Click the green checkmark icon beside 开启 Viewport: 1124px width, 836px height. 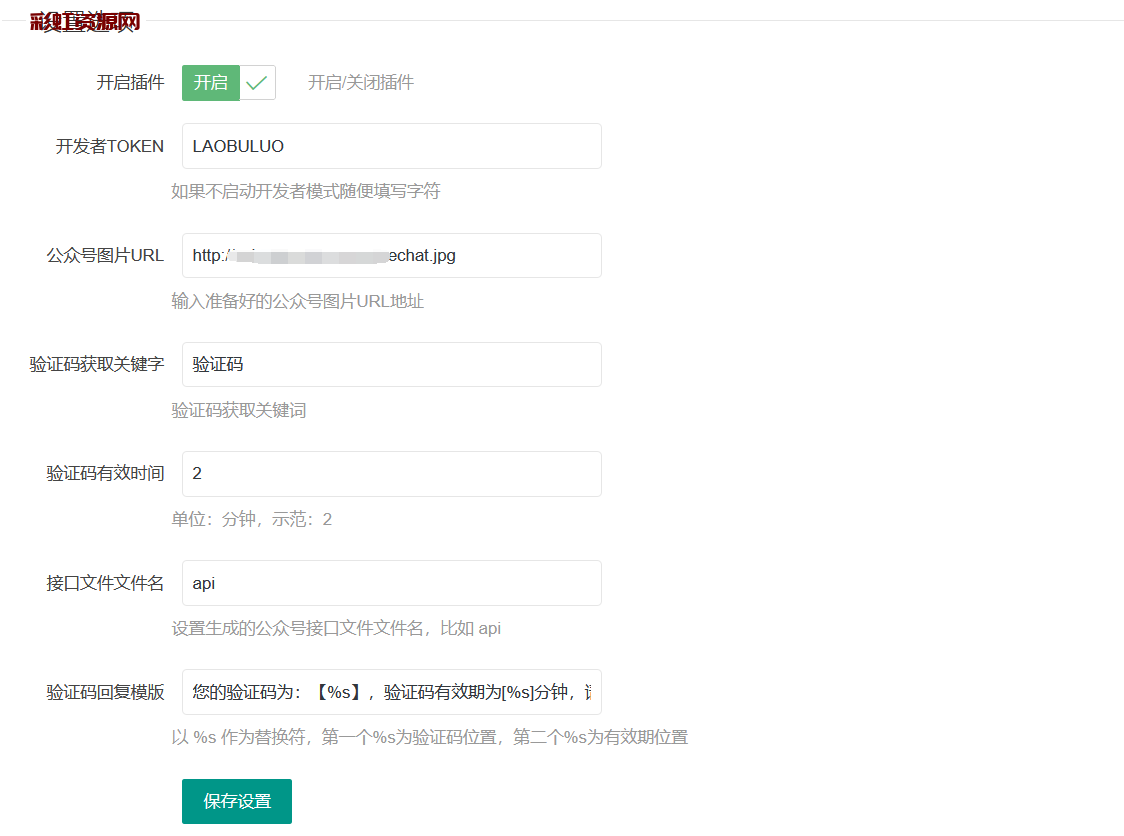tap(257, 83)
